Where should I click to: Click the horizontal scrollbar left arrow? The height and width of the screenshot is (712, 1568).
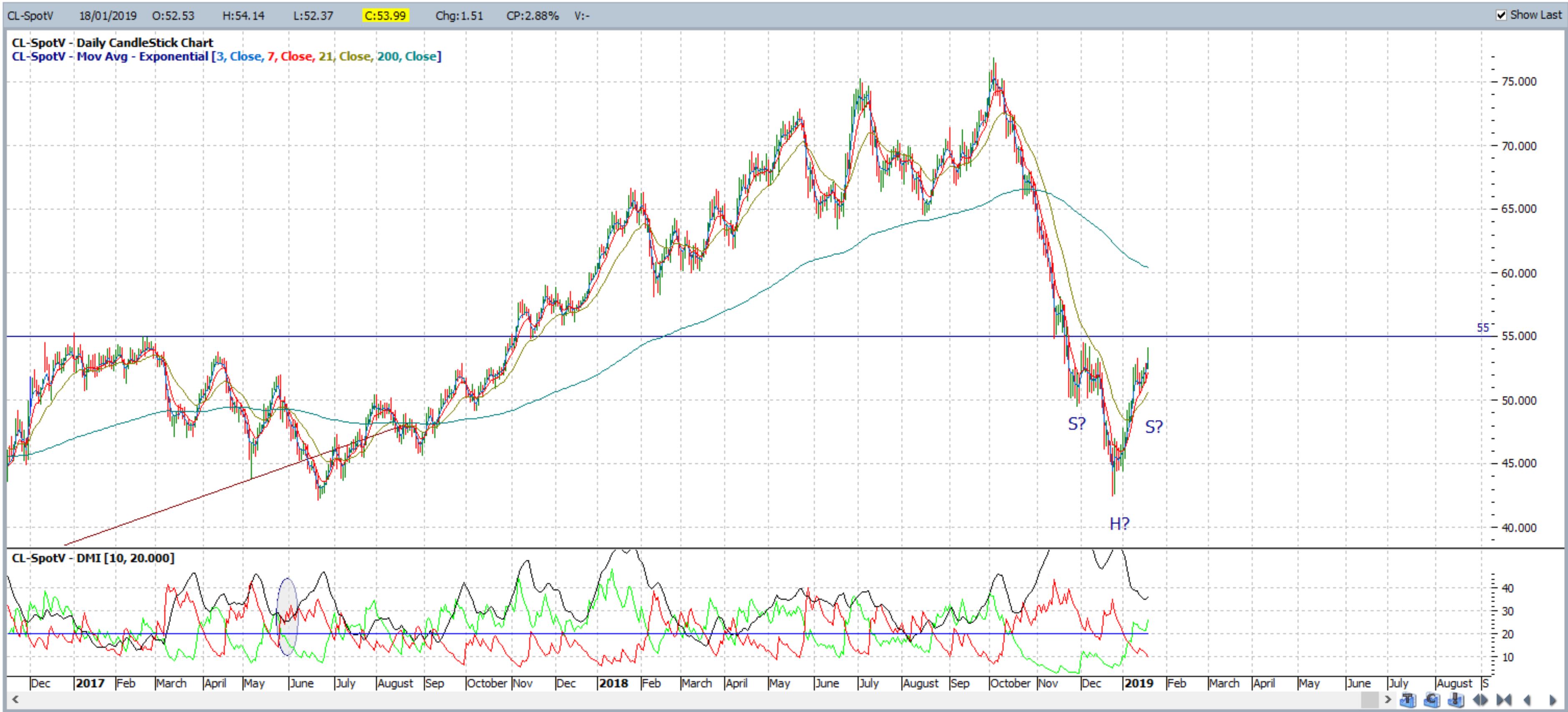pos(15,699)
